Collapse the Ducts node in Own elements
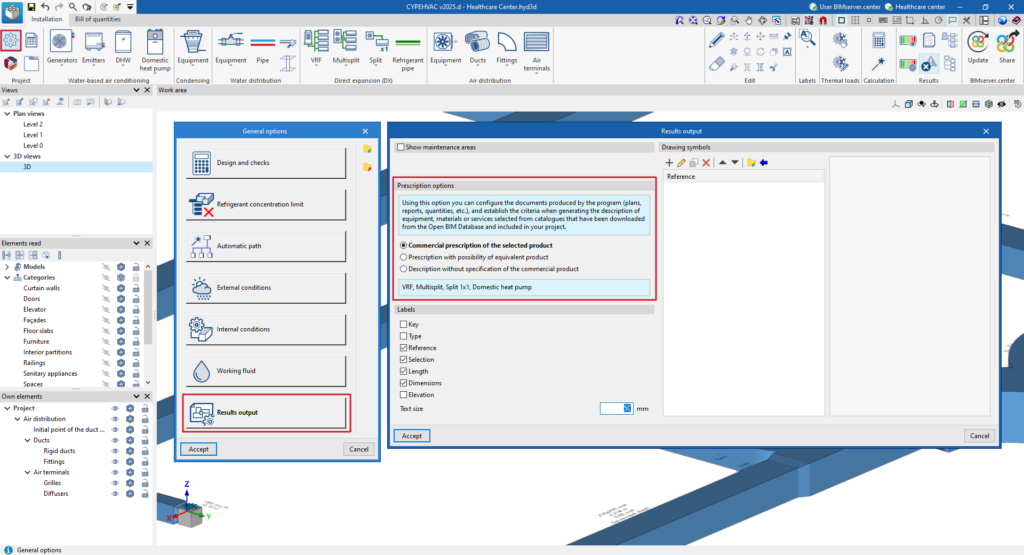 pos(27,441)
